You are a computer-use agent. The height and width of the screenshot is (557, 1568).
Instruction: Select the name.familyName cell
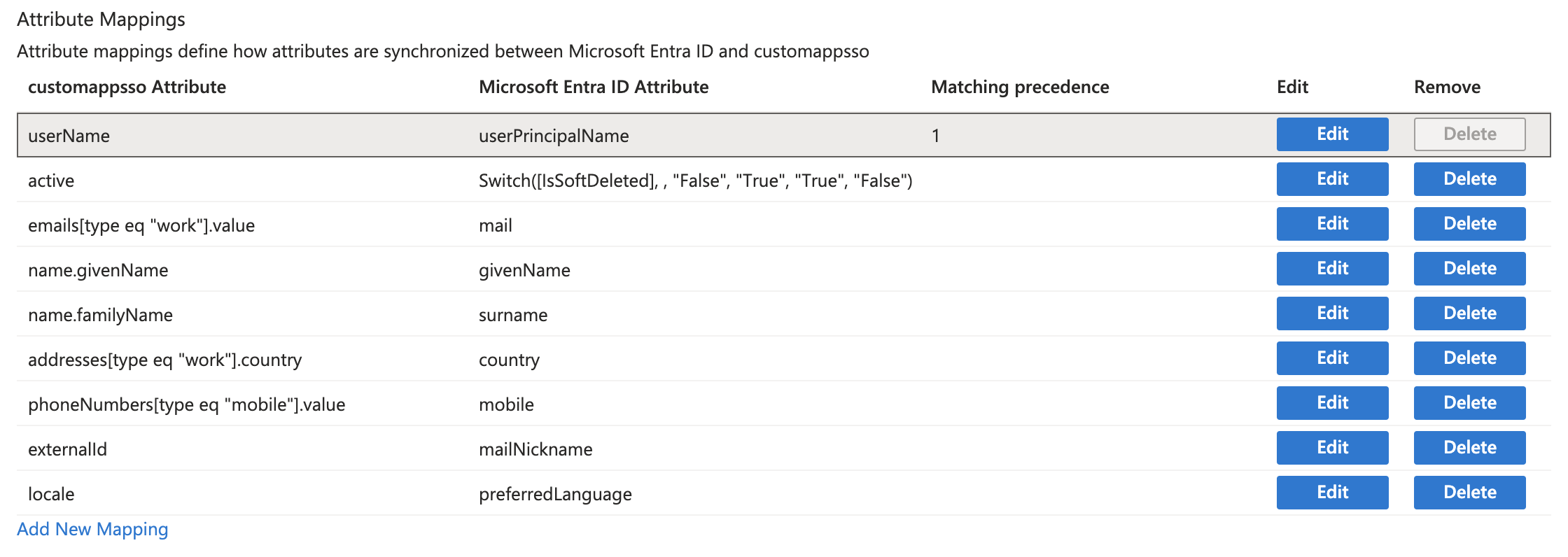tap(100, 315)
